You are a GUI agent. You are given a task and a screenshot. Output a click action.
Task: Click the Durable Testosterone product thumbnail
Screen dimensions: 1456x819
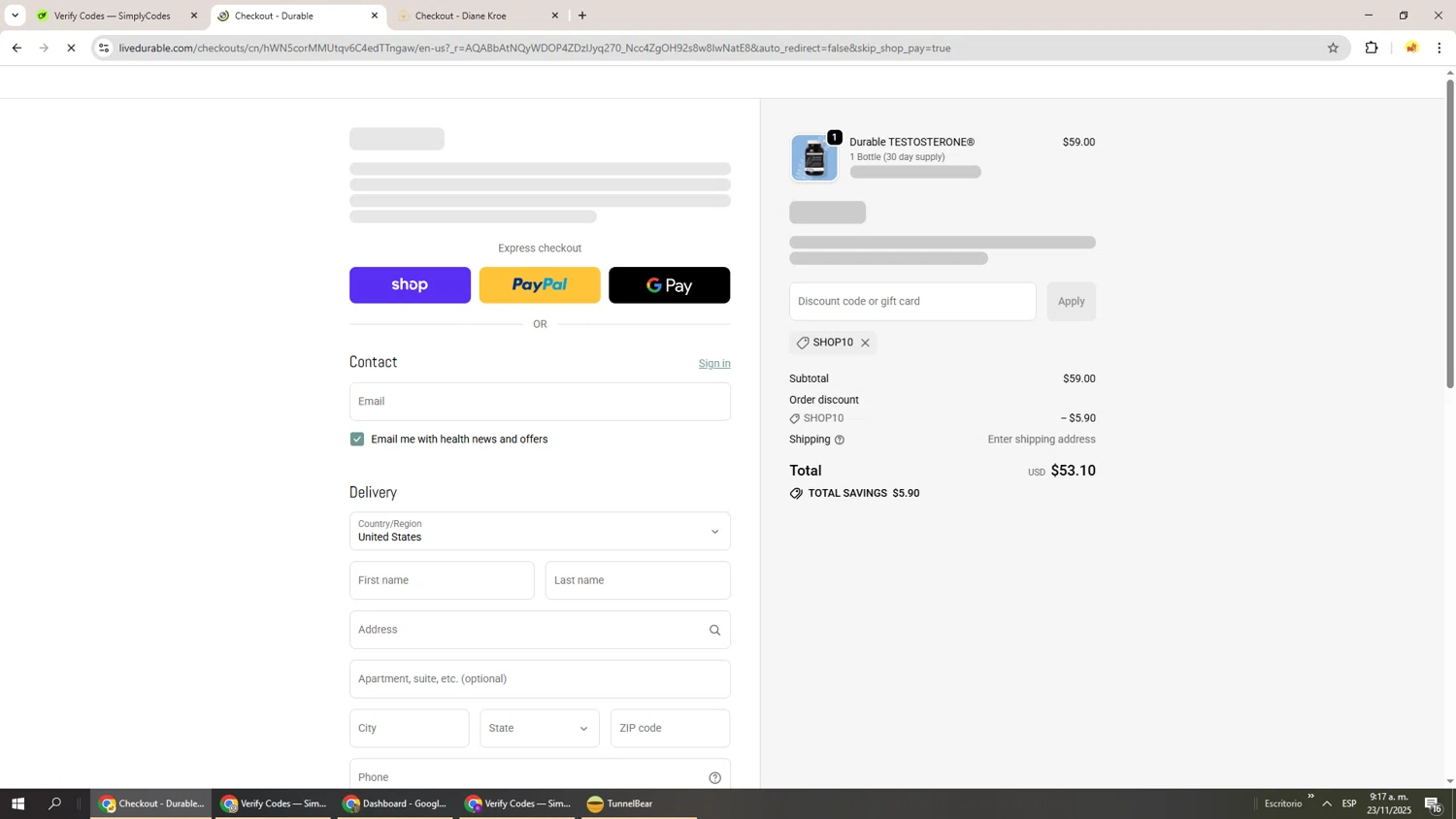(813, 158)
